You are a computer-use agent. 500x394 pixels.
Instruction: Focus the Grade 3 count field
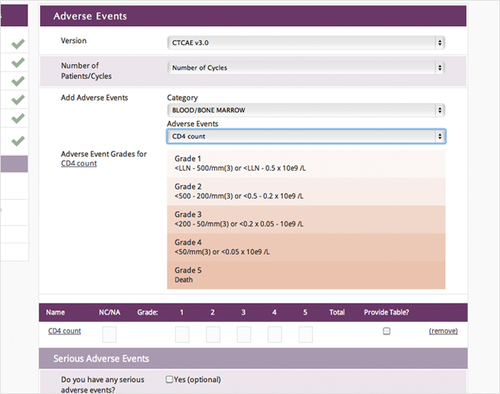244,334
